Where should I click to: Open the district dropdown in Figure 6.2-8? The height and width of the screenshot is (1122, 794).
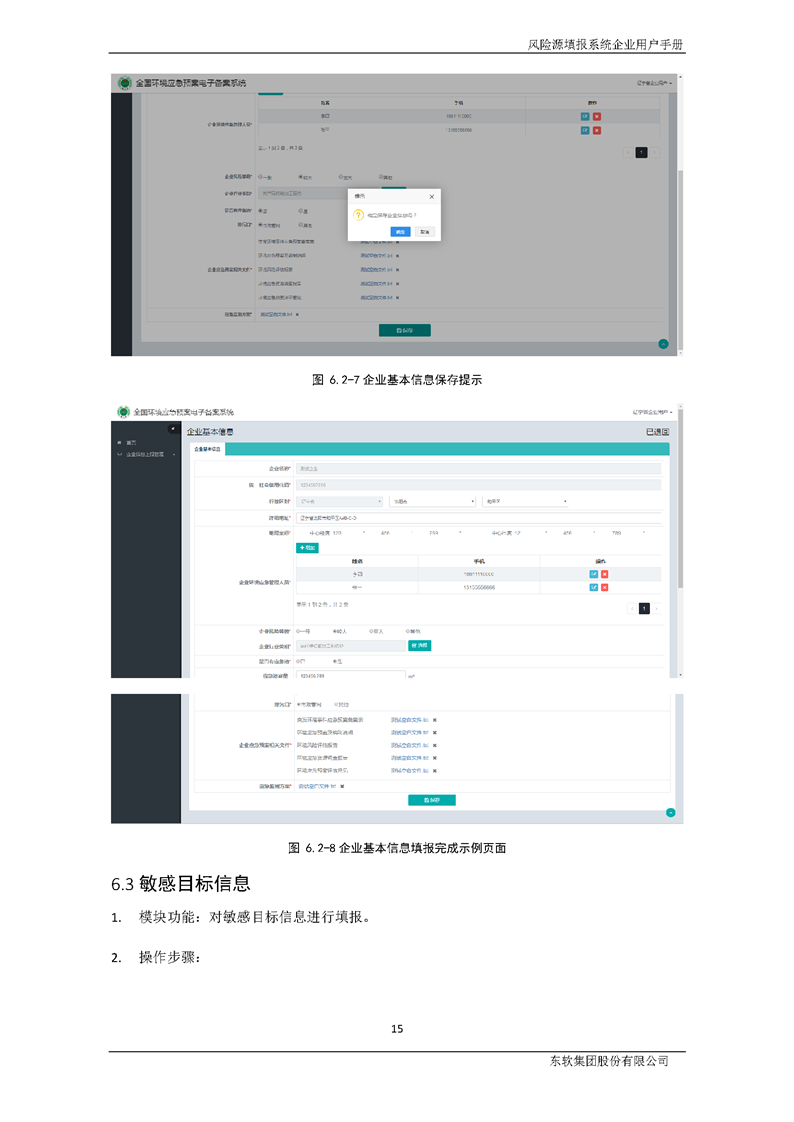(526, 502)
